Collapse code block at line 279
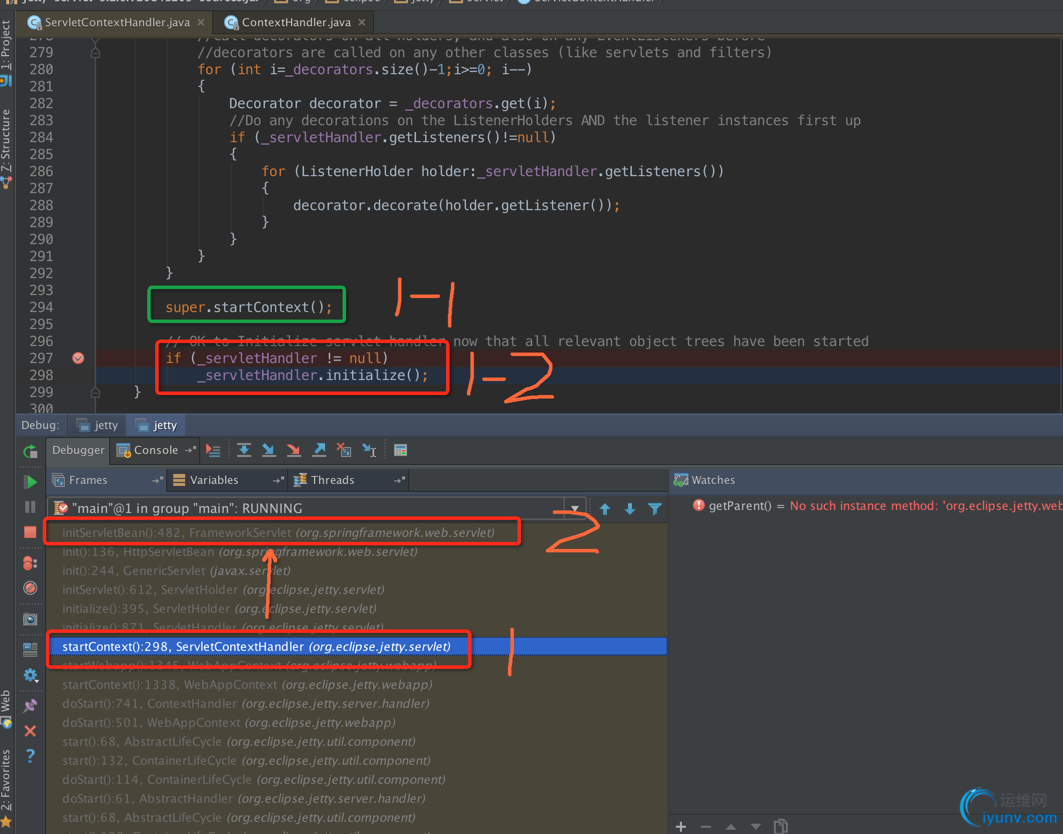1063x834 pixels. click(x=95, y=52)
